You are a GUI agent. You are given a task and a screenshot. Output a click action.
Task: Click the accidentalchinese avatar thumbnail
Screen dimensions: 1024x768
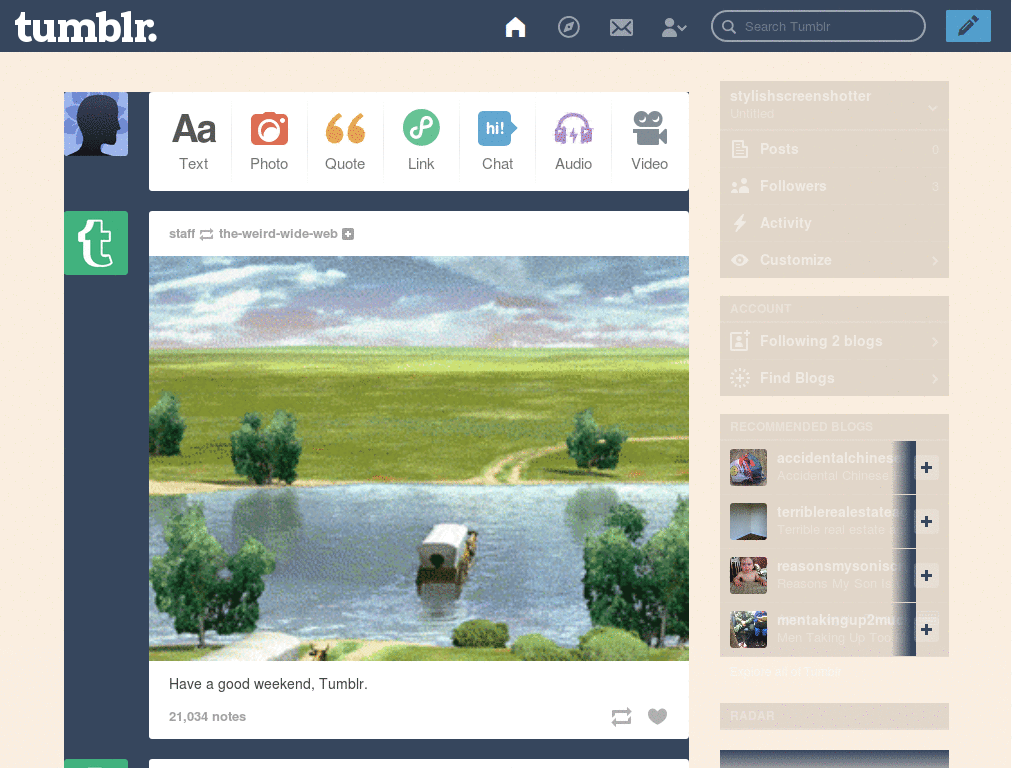pyautogui.click(x=748, y=467)
